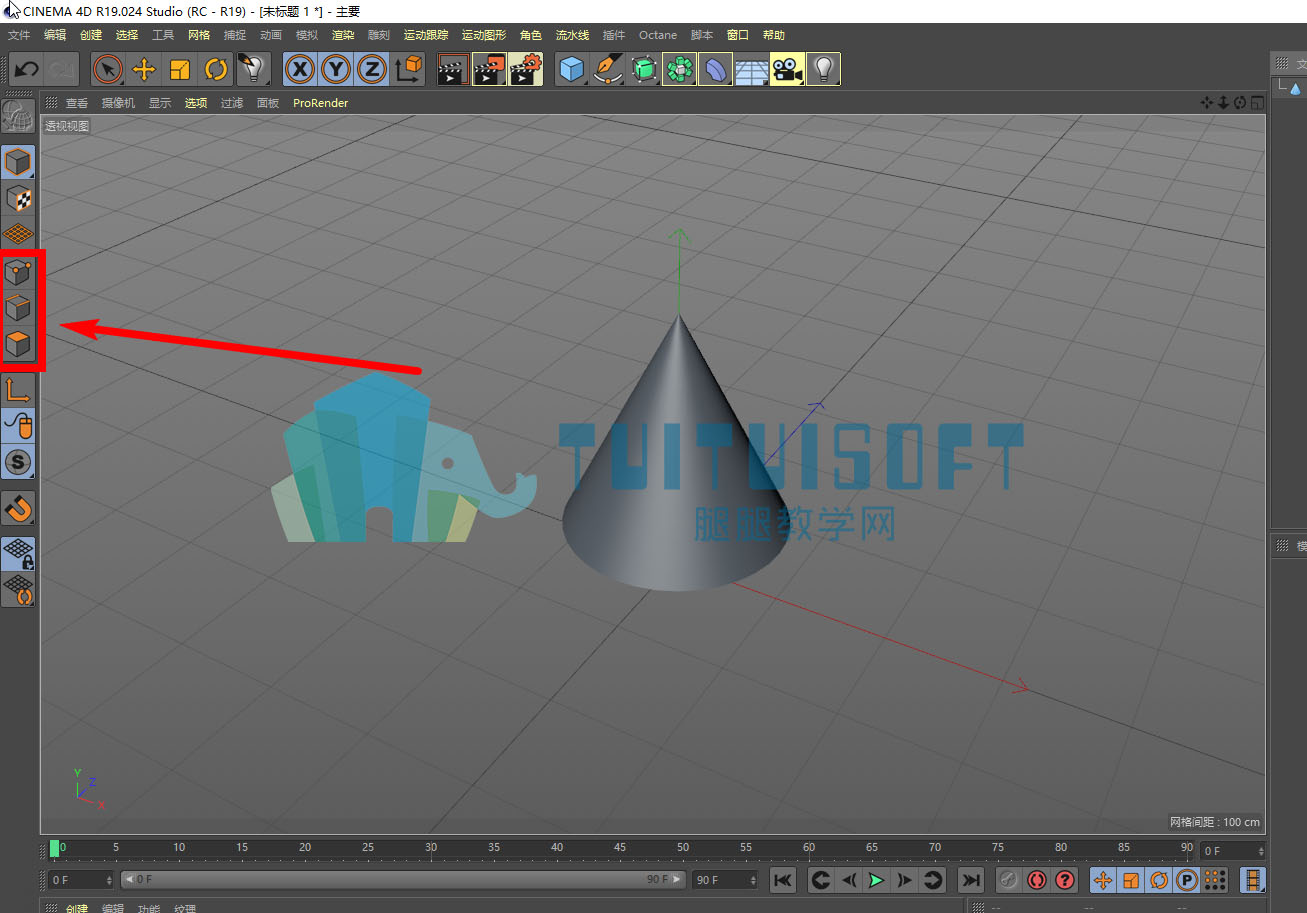Open ProRender viewport menu
The width and height of the screenshot is (1307, 913).
320,103
